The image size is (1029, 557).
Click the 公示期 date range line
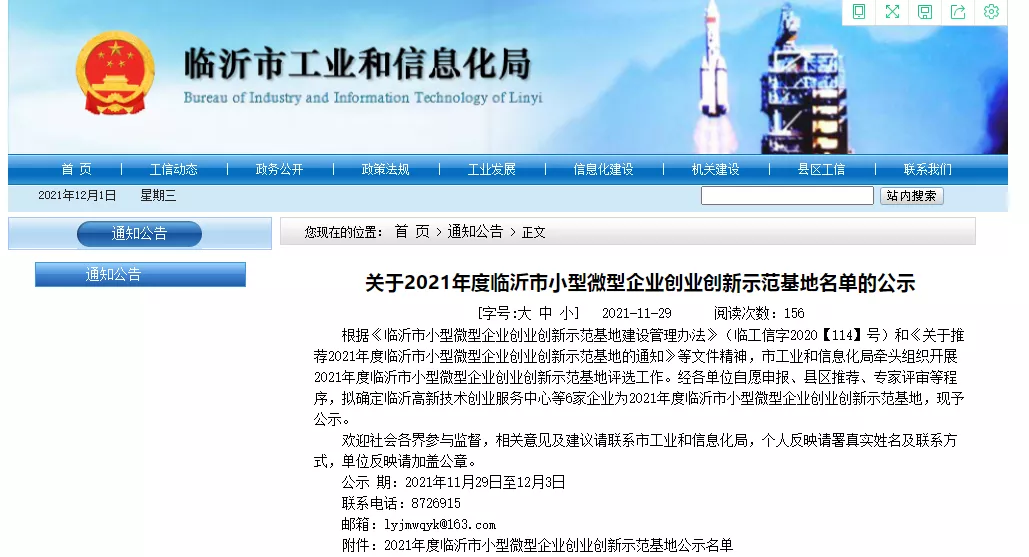[x=453, y=482]
